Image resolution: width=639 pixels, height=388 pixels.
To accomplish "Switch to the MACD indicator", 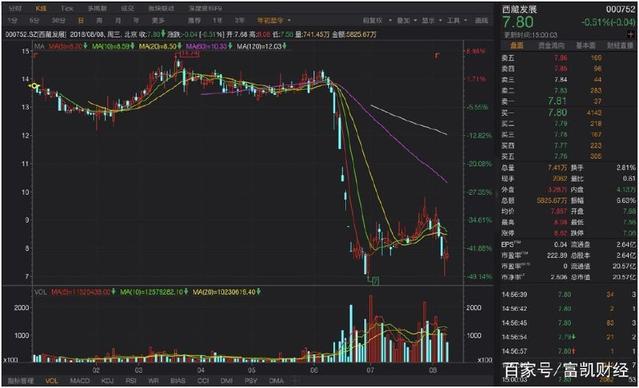I will 80,381.
